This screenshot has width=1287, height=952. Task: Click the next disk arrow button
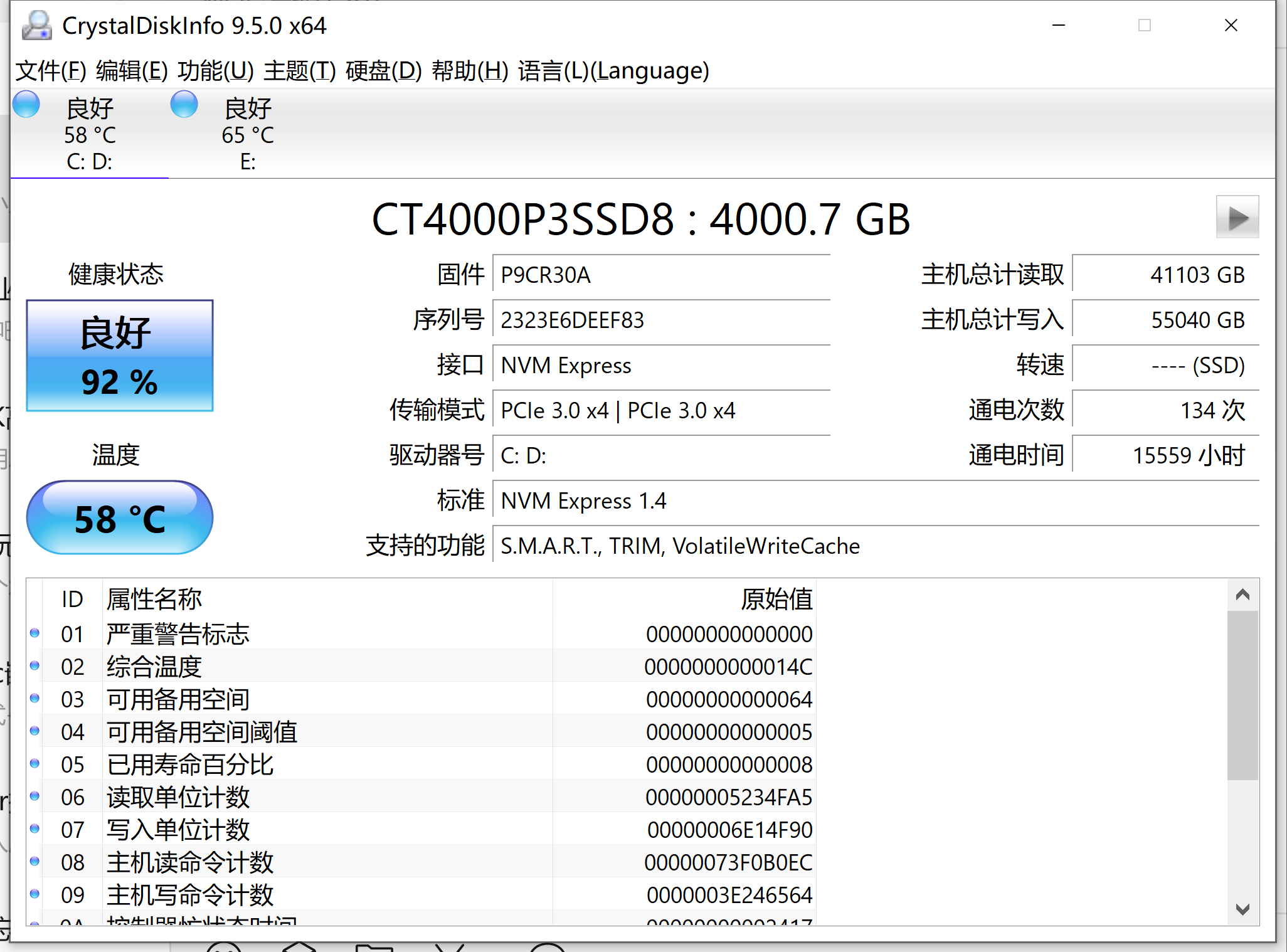tap(1237, 218)
